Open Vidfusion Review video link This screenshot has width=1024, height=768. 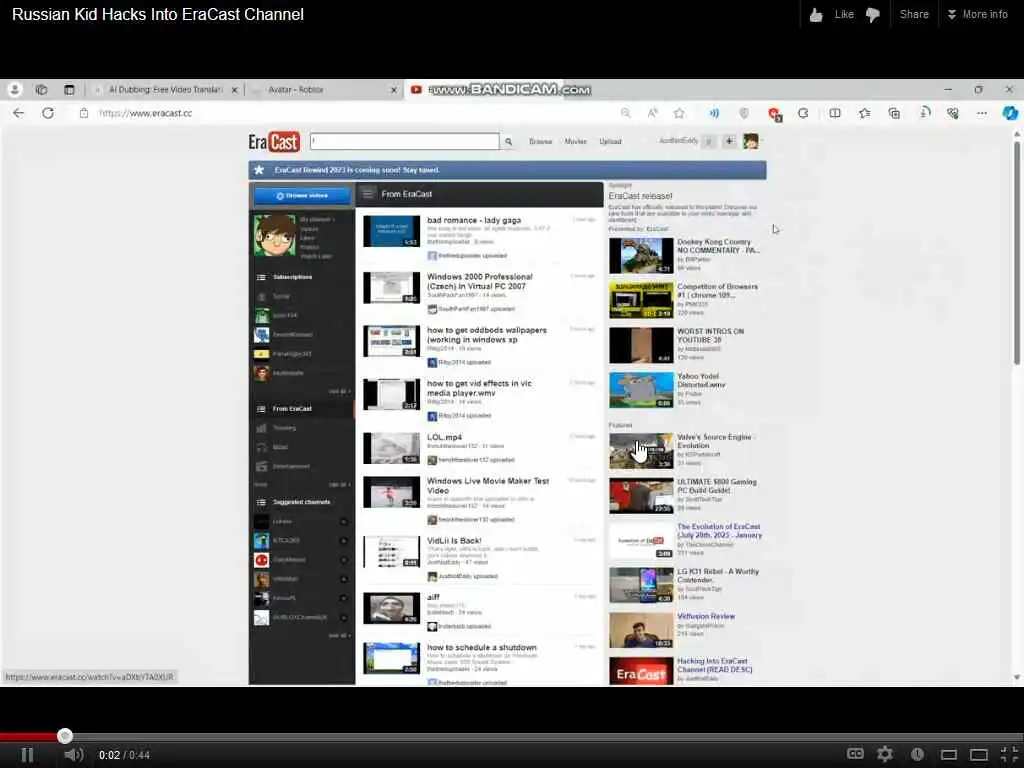point(705,616)
